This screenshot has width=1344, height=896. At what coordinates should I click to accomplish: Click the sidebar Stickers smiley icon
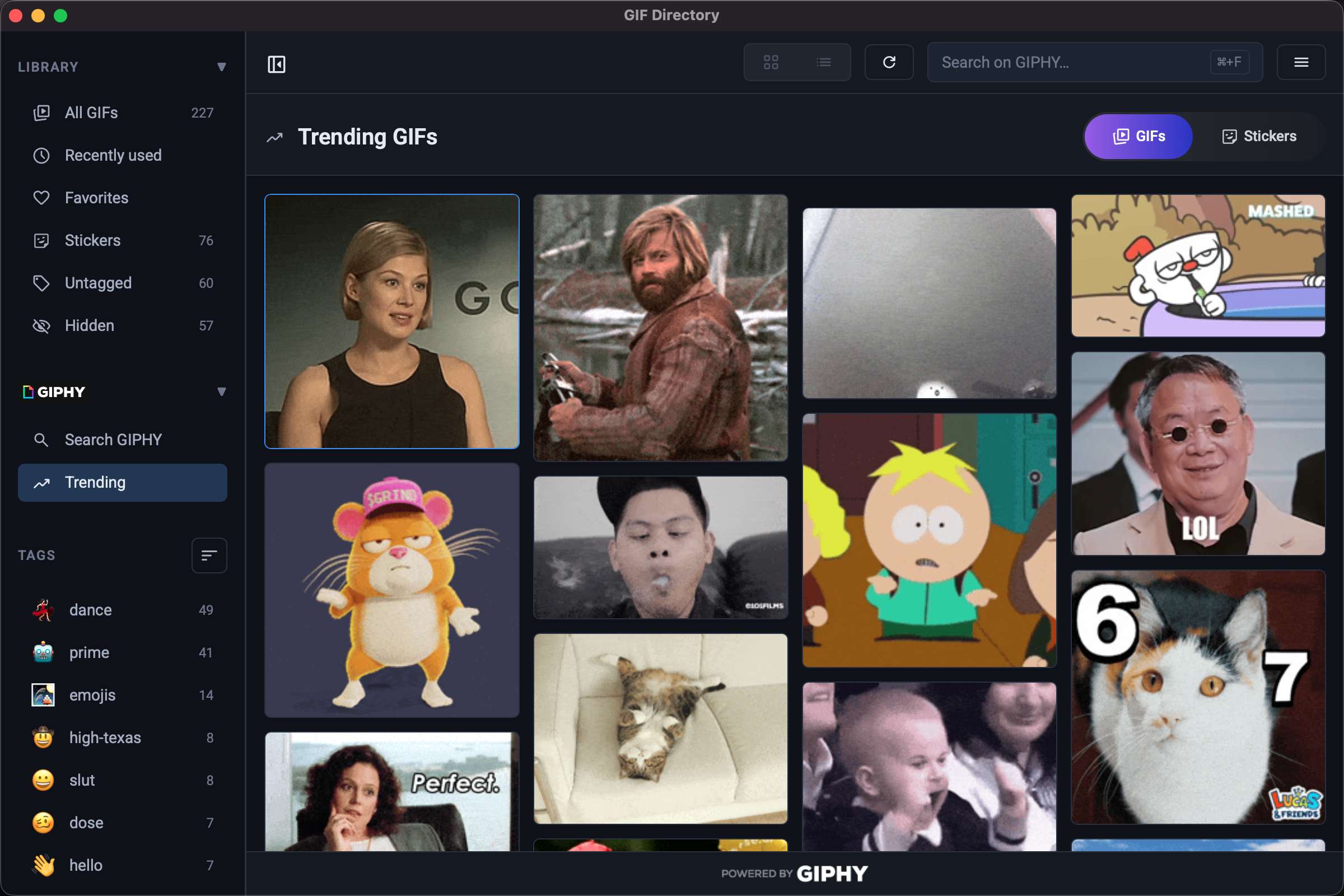tap(41, 241)
